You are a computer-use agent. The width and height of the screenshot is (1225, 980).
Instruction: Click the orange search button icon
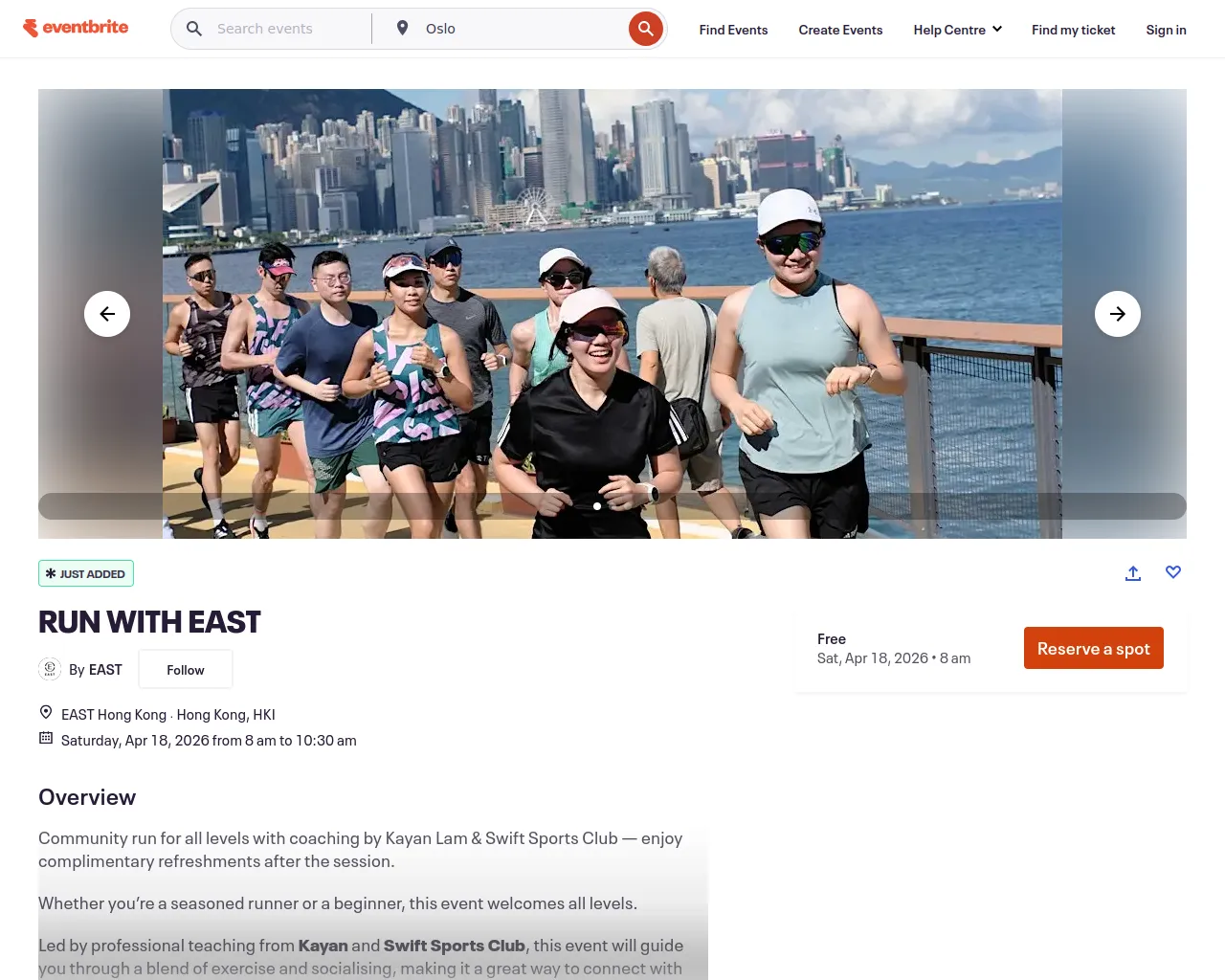pos(646,29)
